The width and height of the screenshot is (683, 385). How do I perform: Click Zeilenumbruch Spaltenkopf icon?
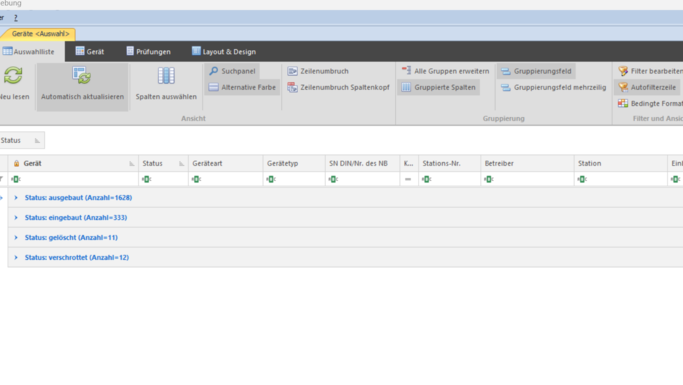click(292, 87)
